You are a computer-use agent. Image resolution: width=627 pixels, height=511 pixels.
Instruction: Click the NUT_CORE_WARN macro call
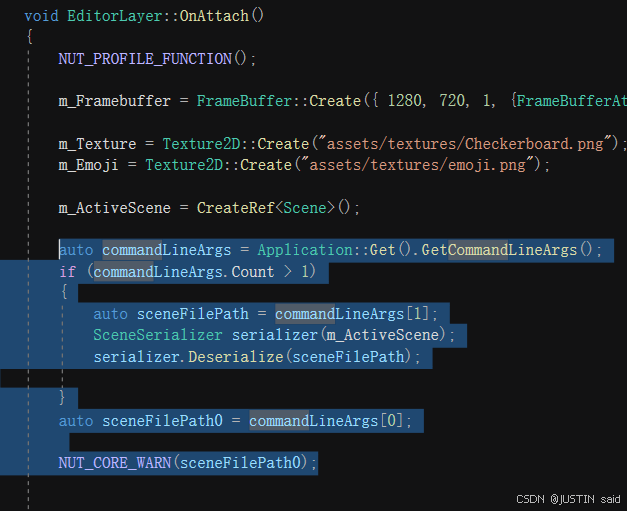122,462
